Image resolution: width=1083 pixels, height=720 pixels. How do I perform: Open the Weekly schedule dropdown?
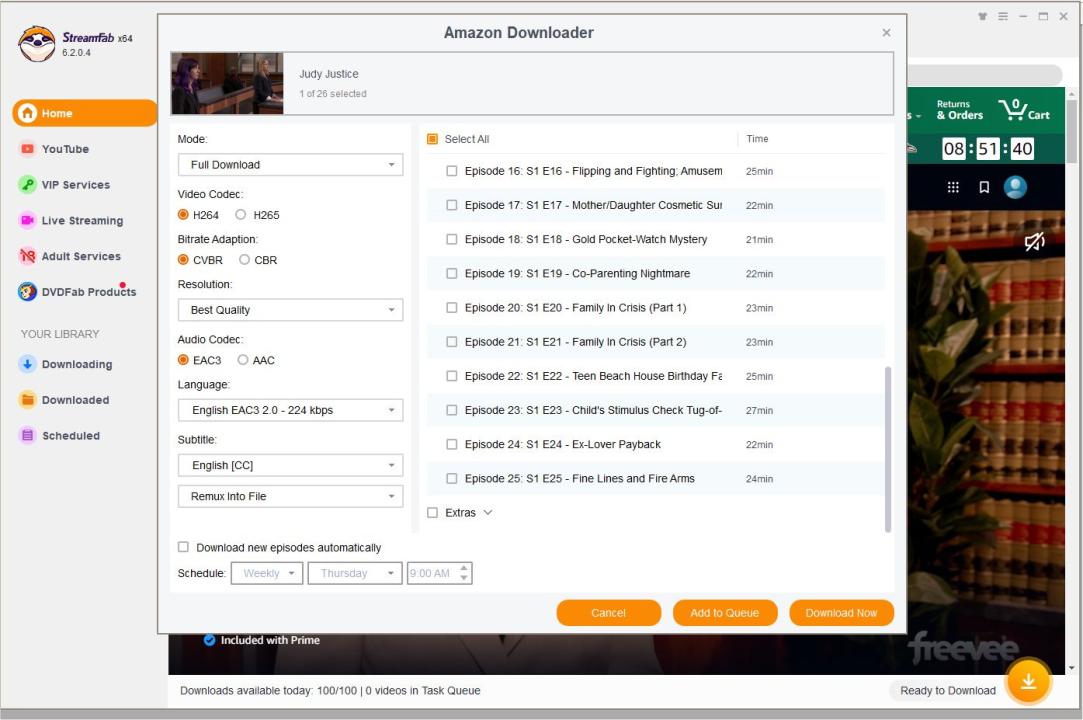(267, 574)
